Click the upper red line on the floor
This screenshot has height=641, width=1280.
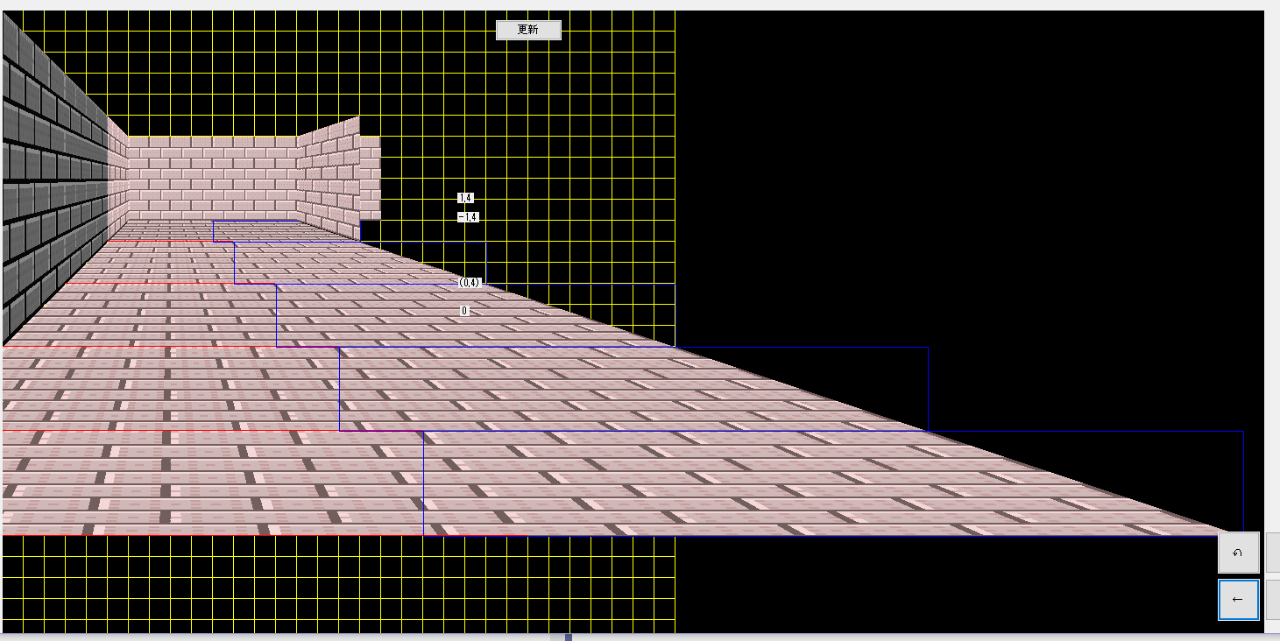click(170, 347)
